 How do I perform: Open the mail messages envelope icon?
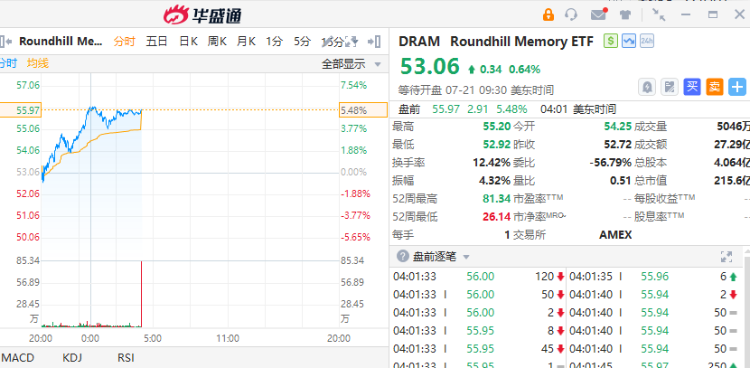click(x=598, y=14)
